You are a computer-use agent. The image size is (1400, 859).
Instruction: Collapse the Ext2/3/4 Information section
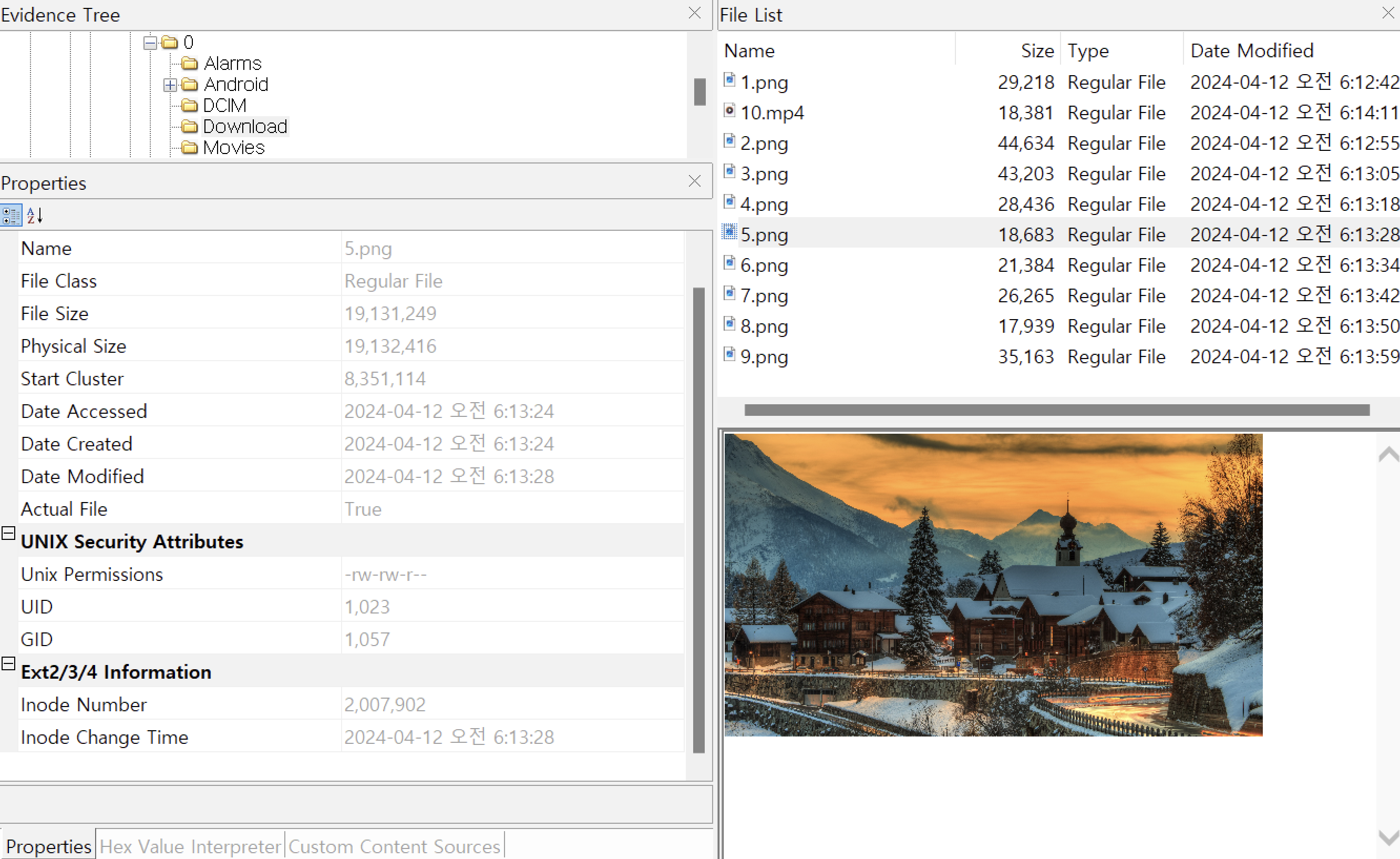coord(8,663)
